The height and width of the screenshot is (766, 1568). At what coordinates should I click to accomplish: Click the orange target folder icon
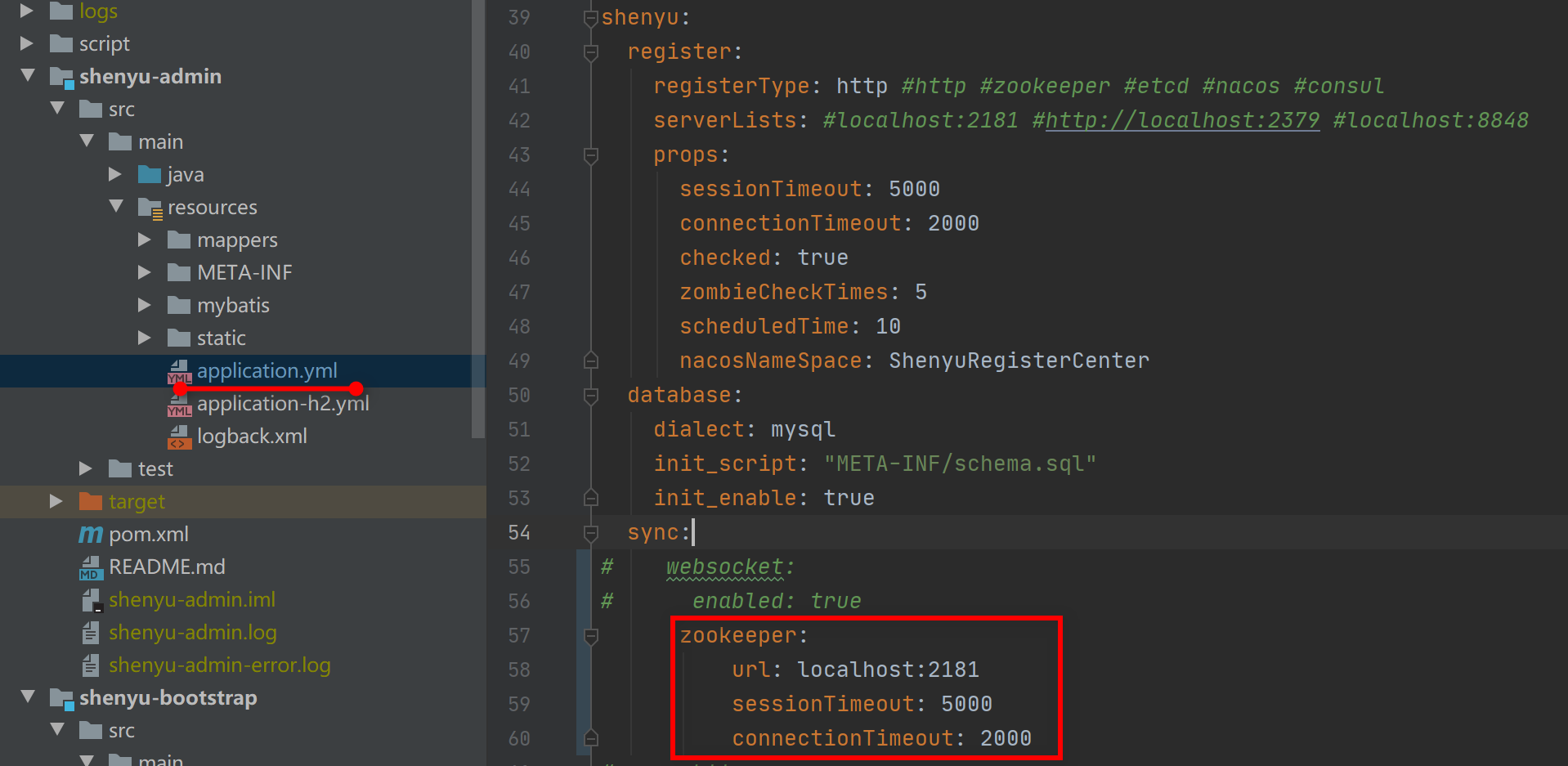[x=91, y=502]
